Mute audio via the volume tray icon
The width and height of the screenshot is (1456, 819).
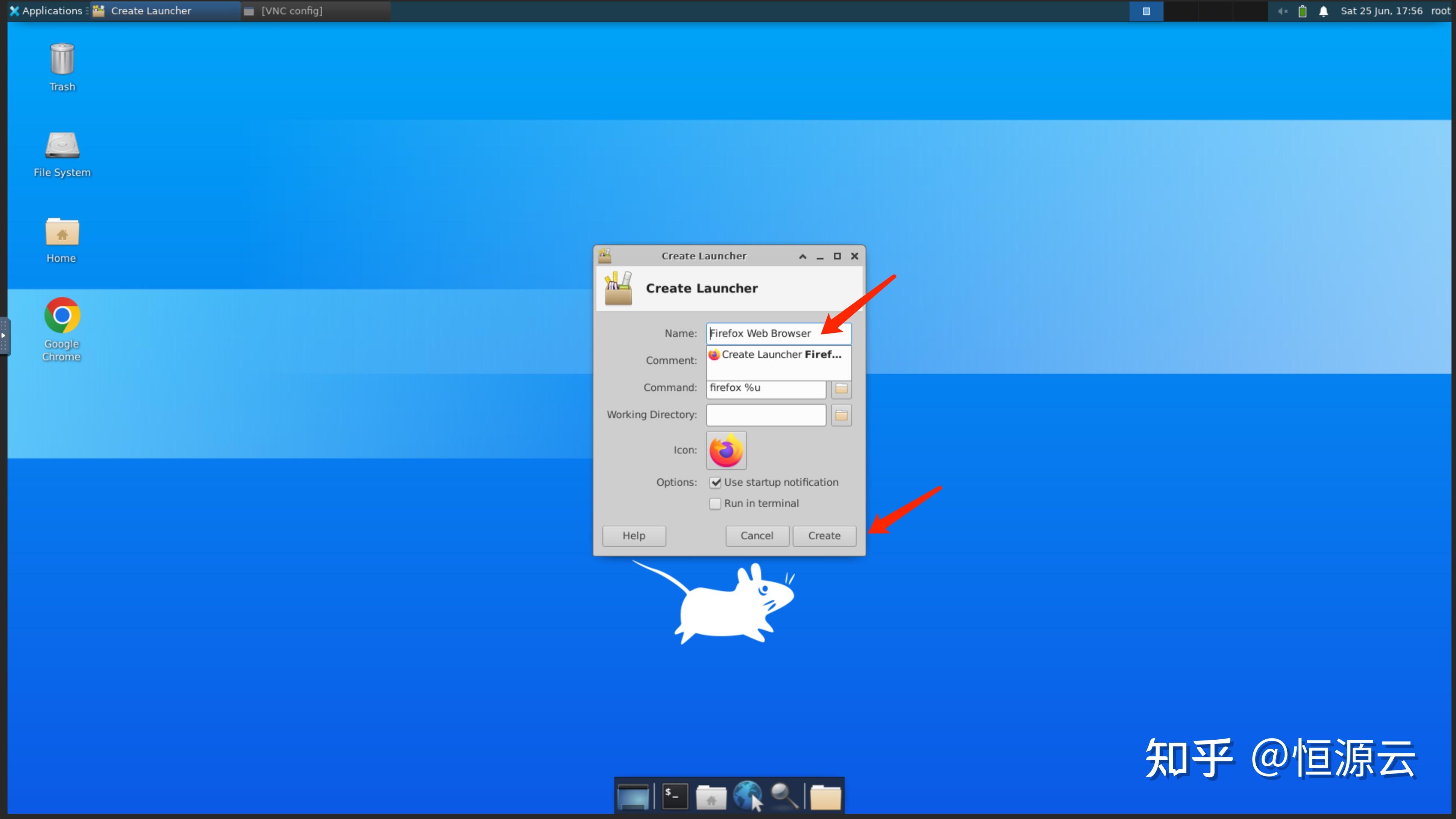[1282, 11]
